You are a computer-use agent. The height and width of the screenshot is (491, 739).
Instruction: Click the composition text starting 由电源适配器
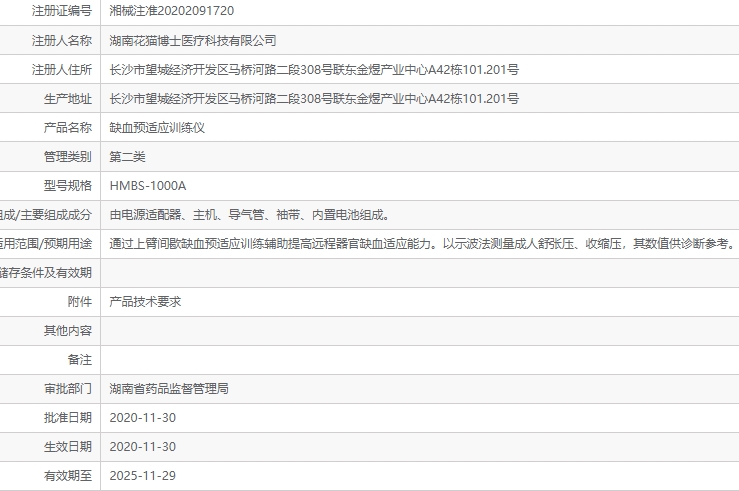(x=250, y=215)
